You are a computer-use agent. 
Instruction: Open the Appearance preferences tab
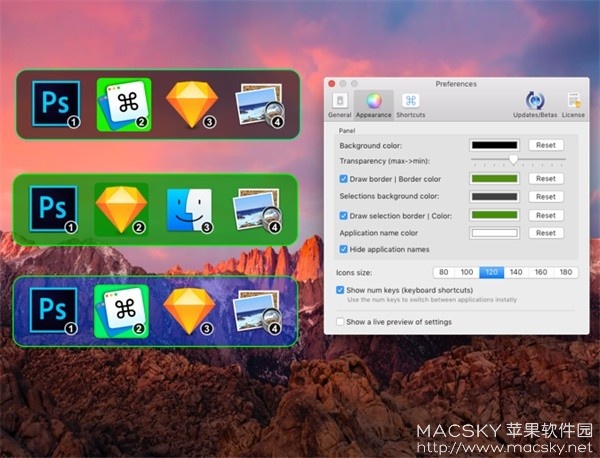(374, 105)
